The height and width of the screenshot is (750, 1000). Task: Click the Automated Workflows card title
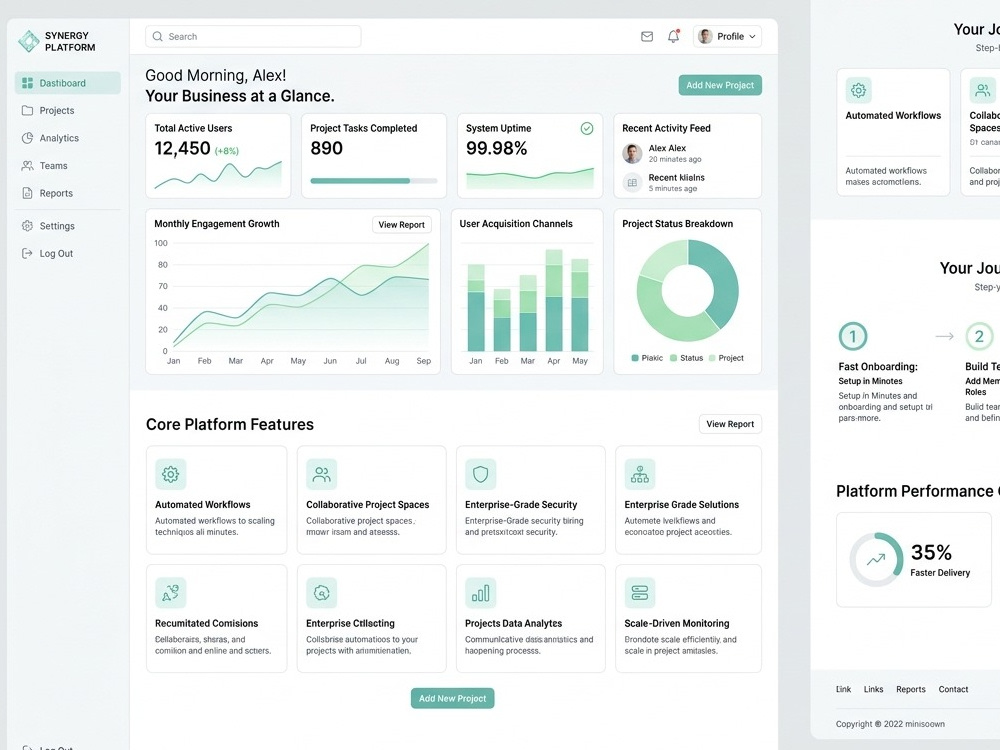[203, 504]
